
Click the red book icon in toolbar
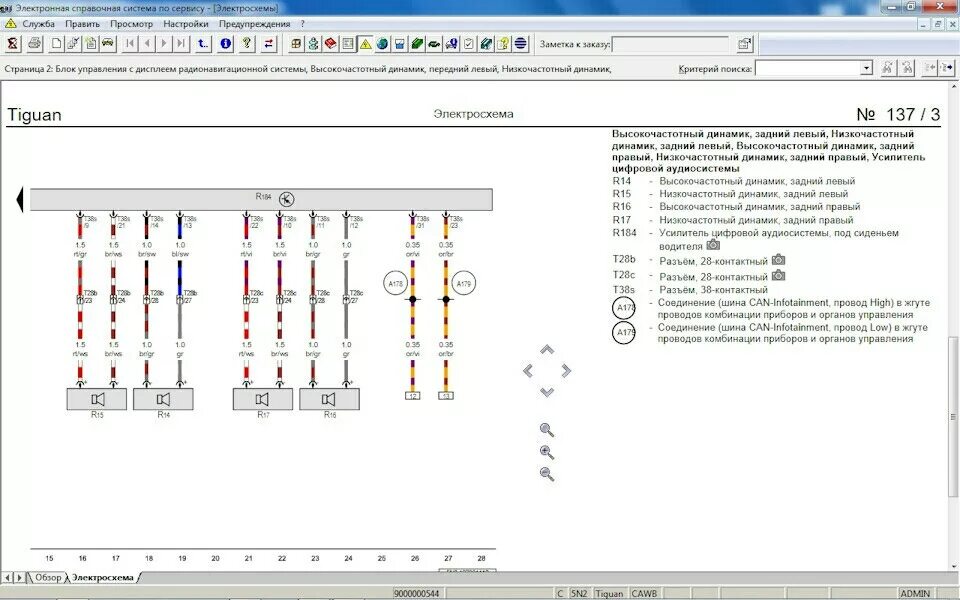[331, 43]
